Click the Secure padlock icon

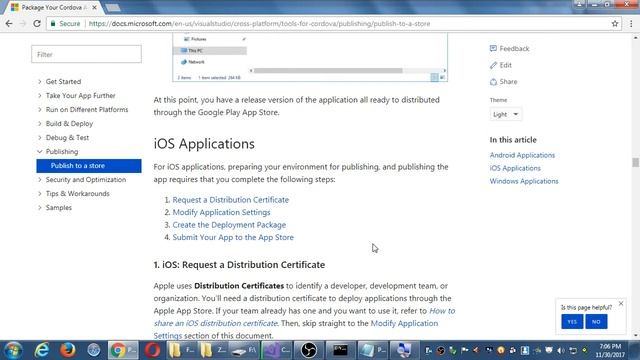(53, 24)
